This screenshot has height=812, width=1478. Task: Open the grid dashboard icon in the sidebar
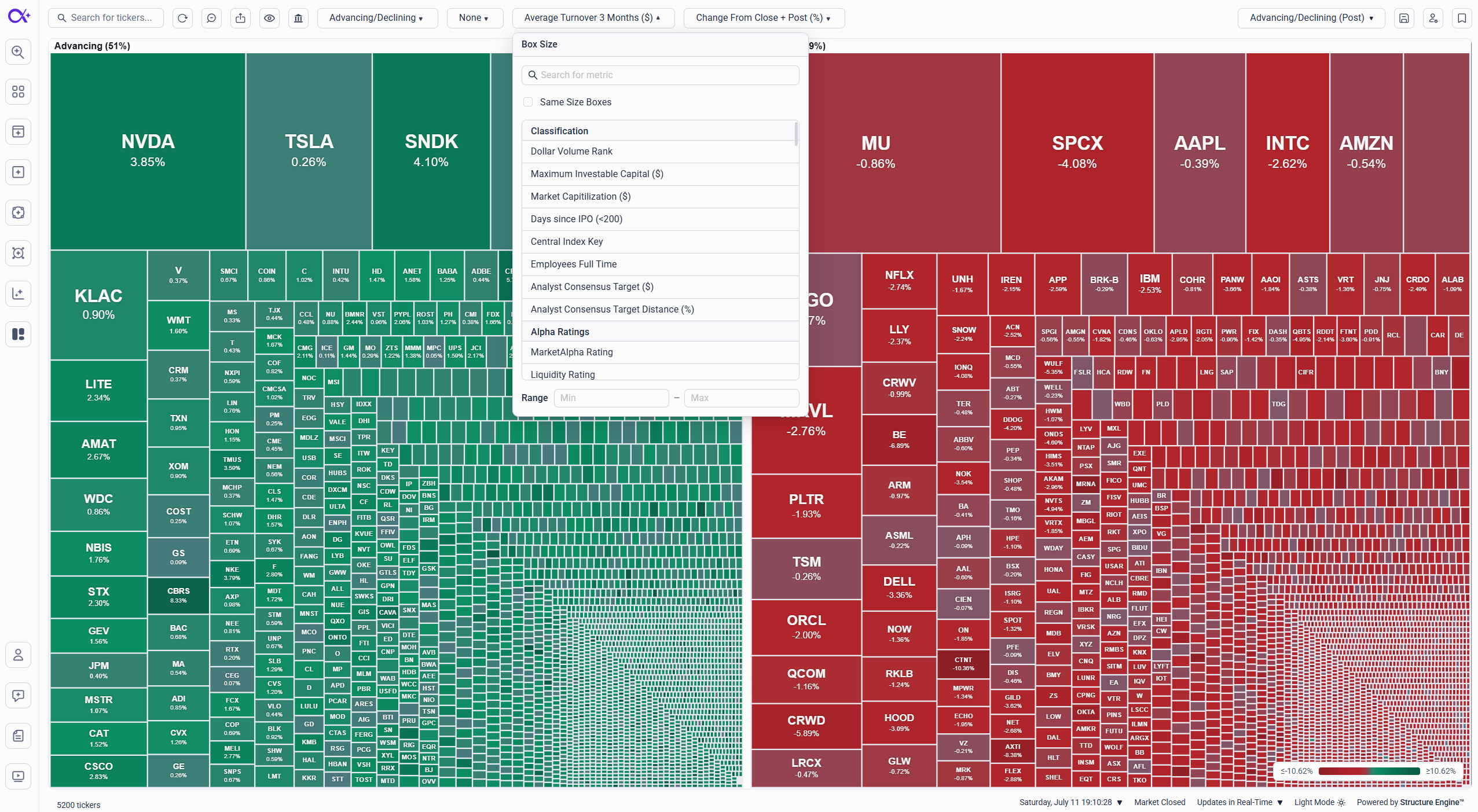(18, 92)
